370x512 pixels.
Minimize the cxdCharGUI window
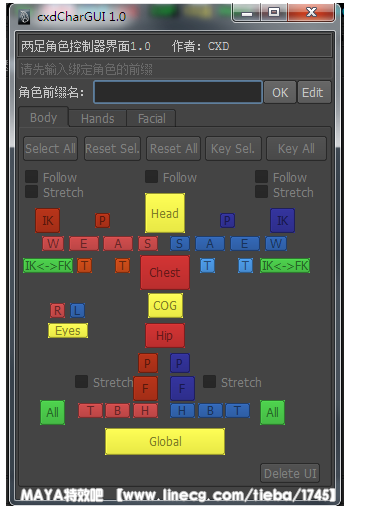[247, 13]
